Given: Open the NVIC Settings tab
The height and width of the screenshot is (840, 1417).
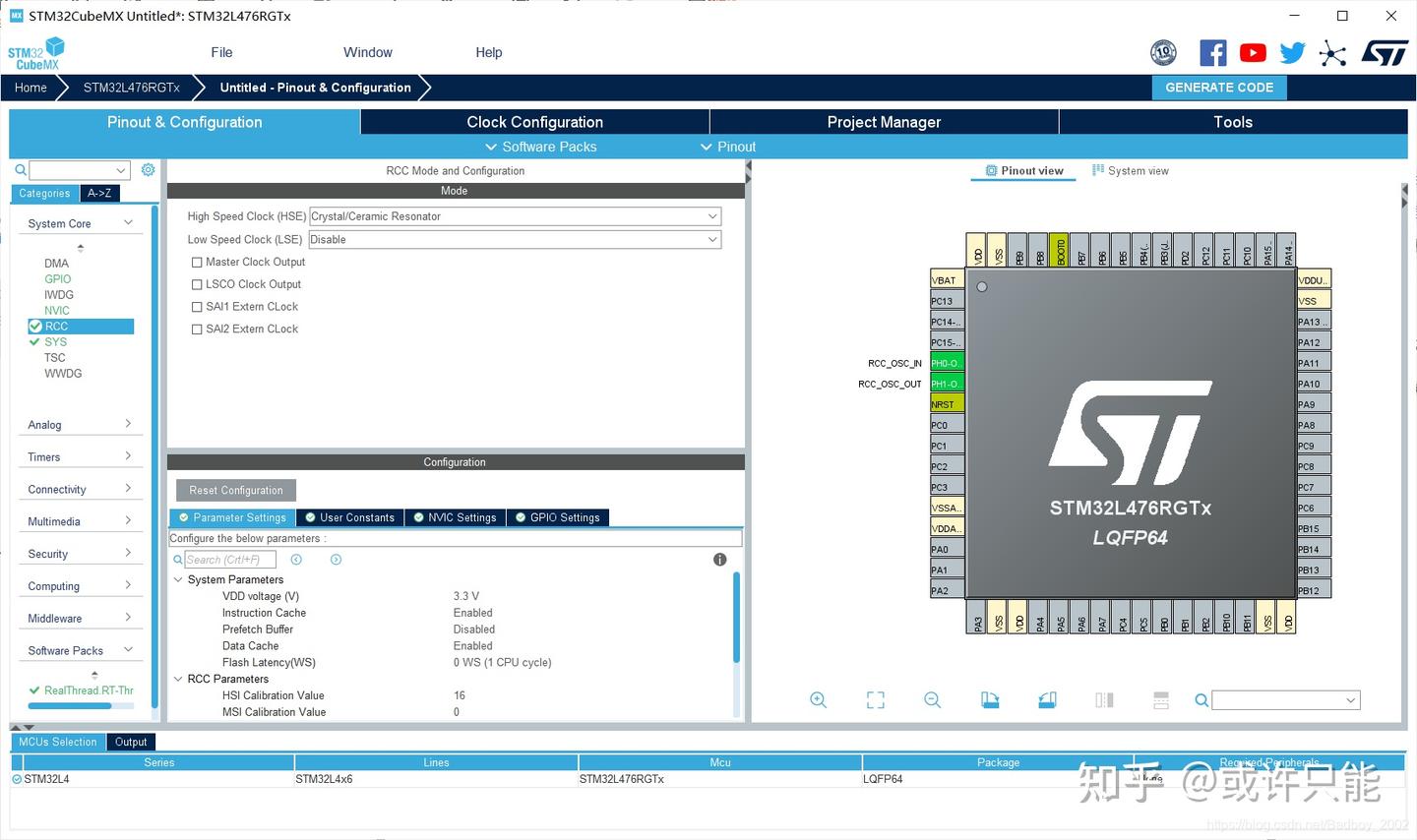Looking at the screenshot, I should (455, 516).
